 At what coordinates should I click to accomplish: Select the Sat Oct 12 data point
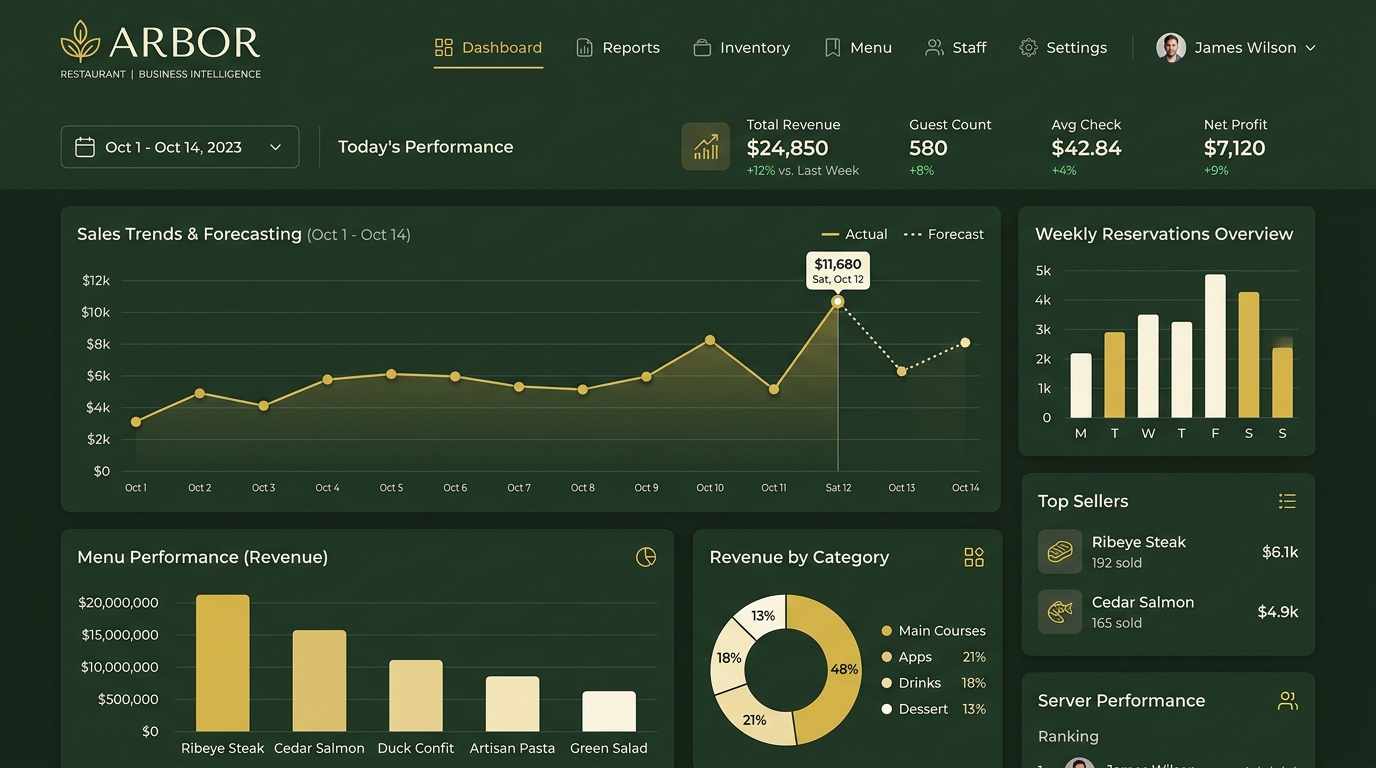point(838,302)
